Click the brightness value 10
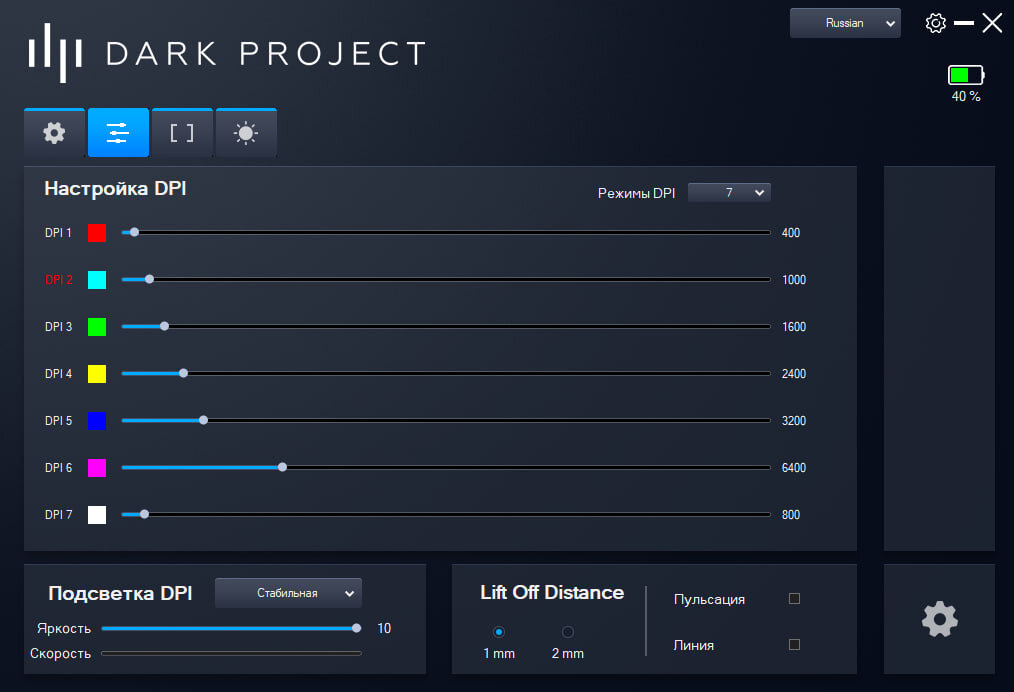This screenshot has width=1014, height=692. [x=384, y=629]
